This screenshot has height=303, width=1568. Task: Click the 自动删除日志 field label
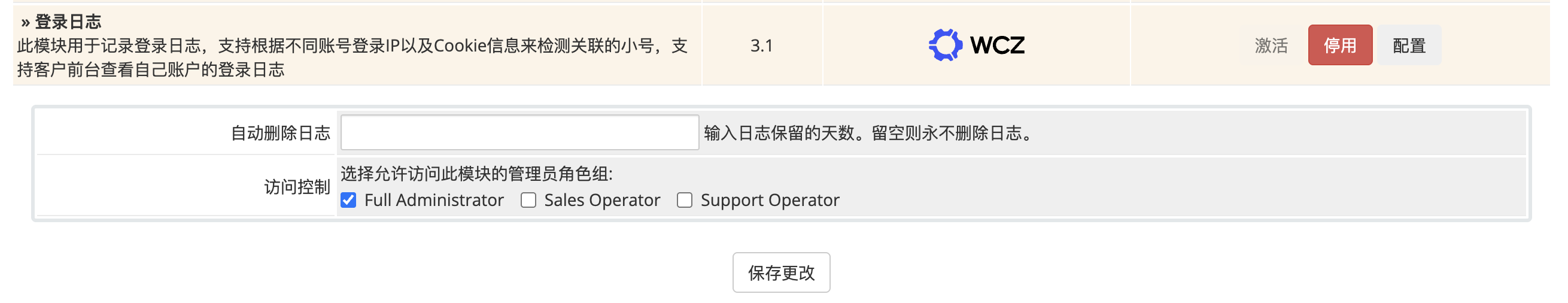[x=280, y=134]
